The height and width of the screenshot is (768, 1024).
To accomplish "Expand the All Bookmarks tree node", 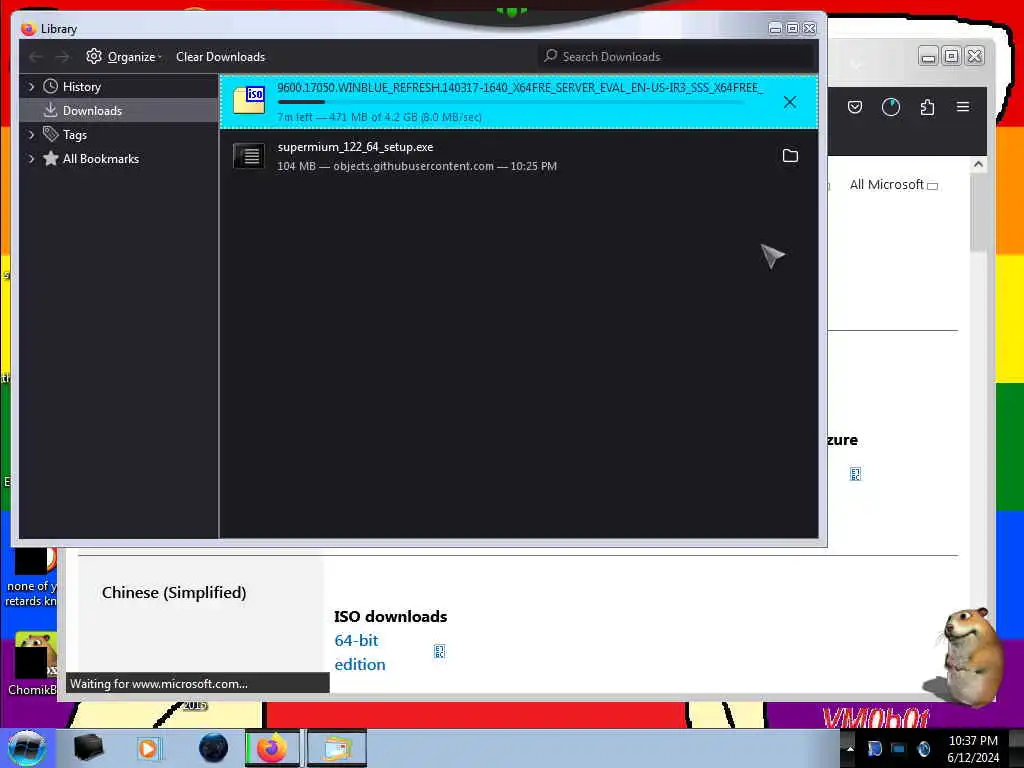I will [31, 159].
